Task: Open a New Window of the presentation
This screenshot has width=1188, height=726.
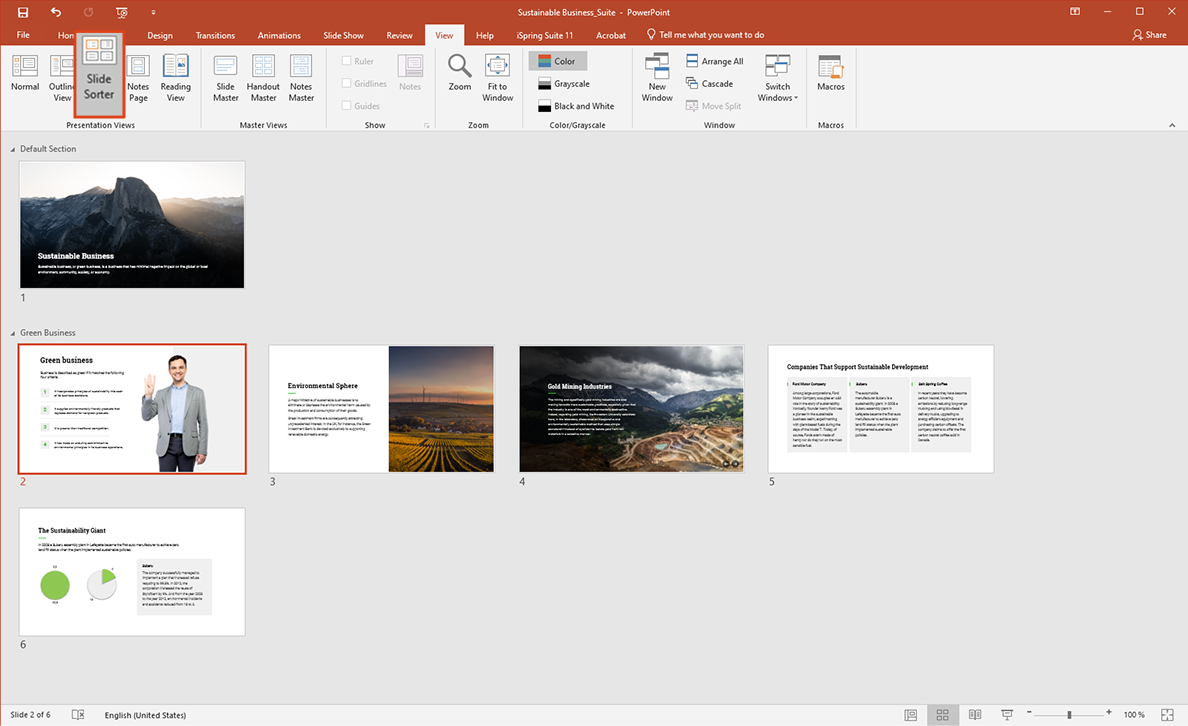Action: pos(657,75)
